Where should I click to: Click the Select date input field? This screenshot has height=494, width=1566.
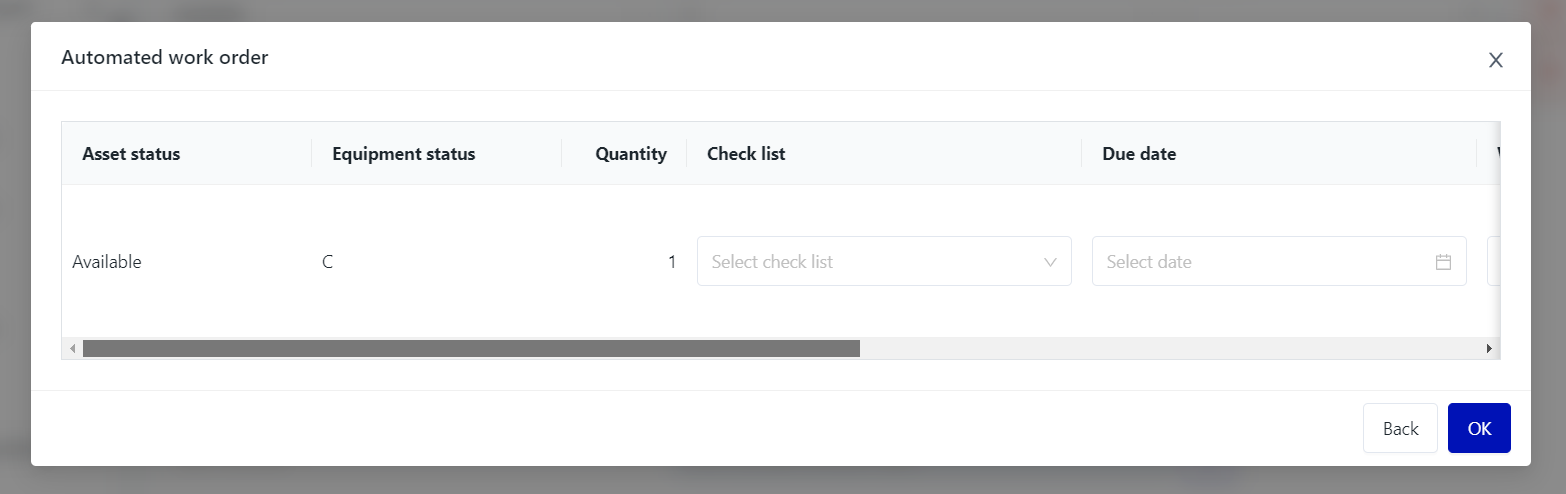[1265, 262]
